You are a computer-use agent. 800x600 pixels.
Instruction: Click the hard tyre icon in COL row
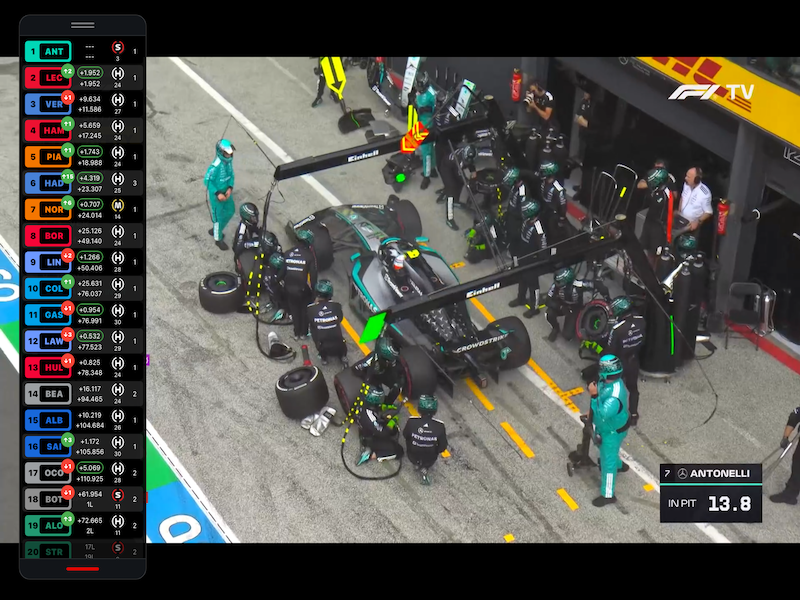pos(118,284)
